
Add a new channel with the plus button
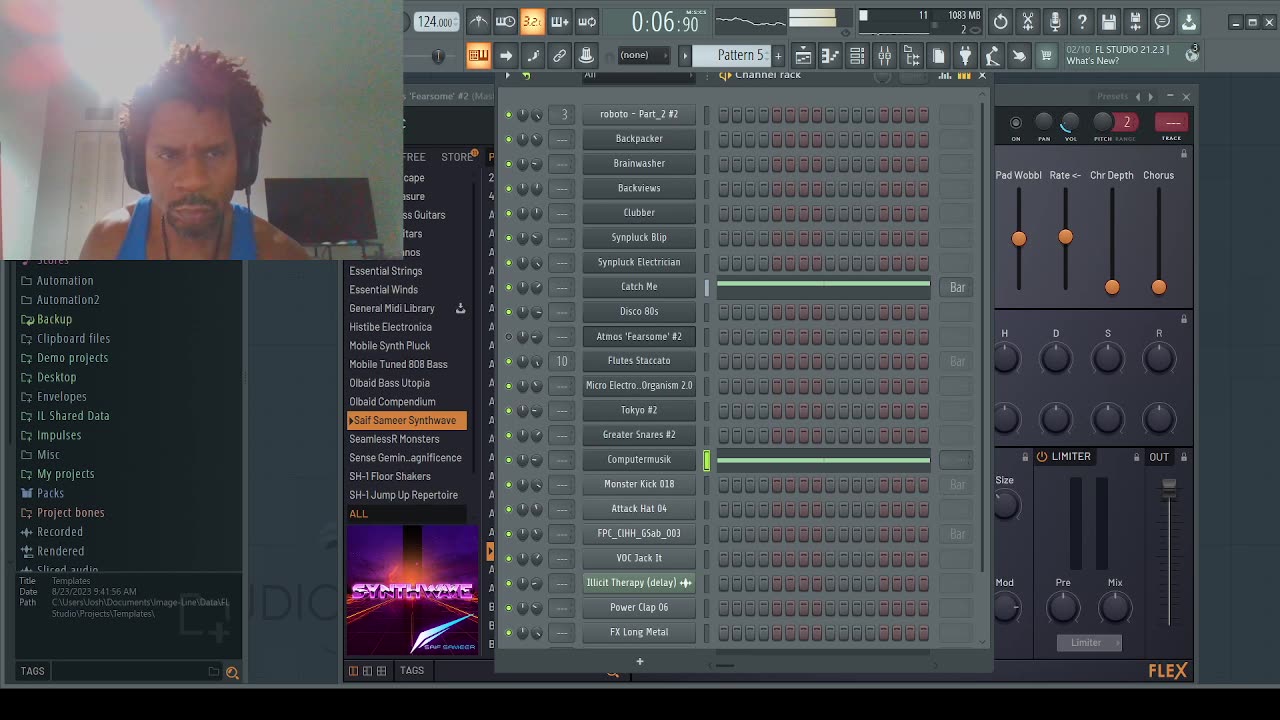click(640, 661)
